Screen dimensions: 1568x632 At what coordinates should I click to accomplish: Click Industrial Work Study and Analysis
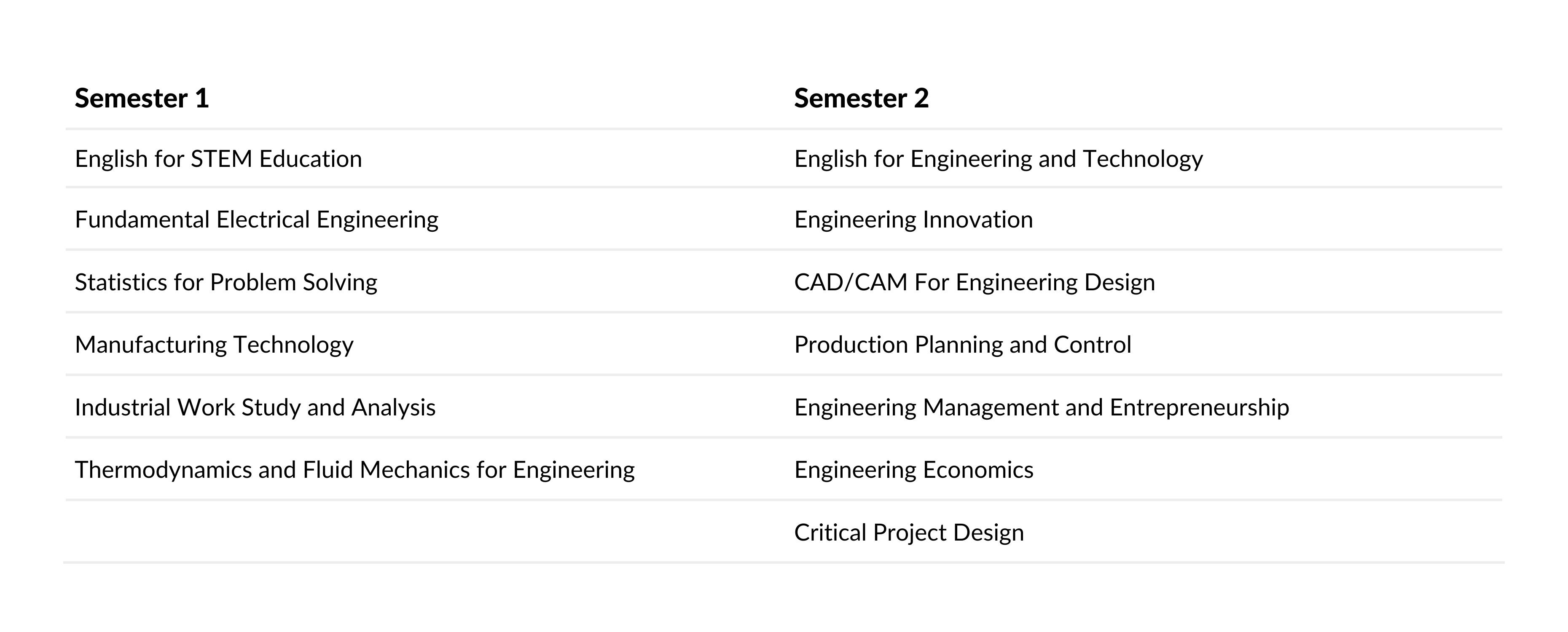[x=255, y=407]
